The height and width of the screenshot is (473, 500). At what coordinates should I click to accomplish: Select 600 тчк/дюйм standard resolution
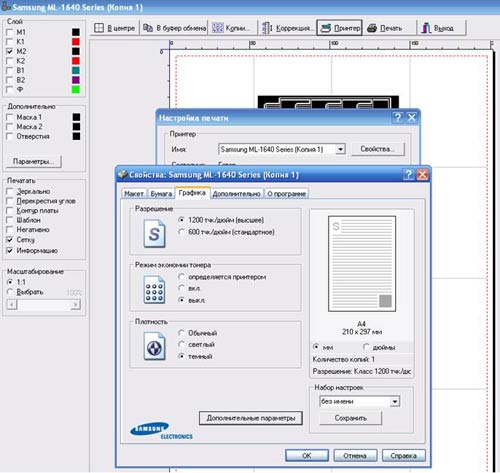181,232
